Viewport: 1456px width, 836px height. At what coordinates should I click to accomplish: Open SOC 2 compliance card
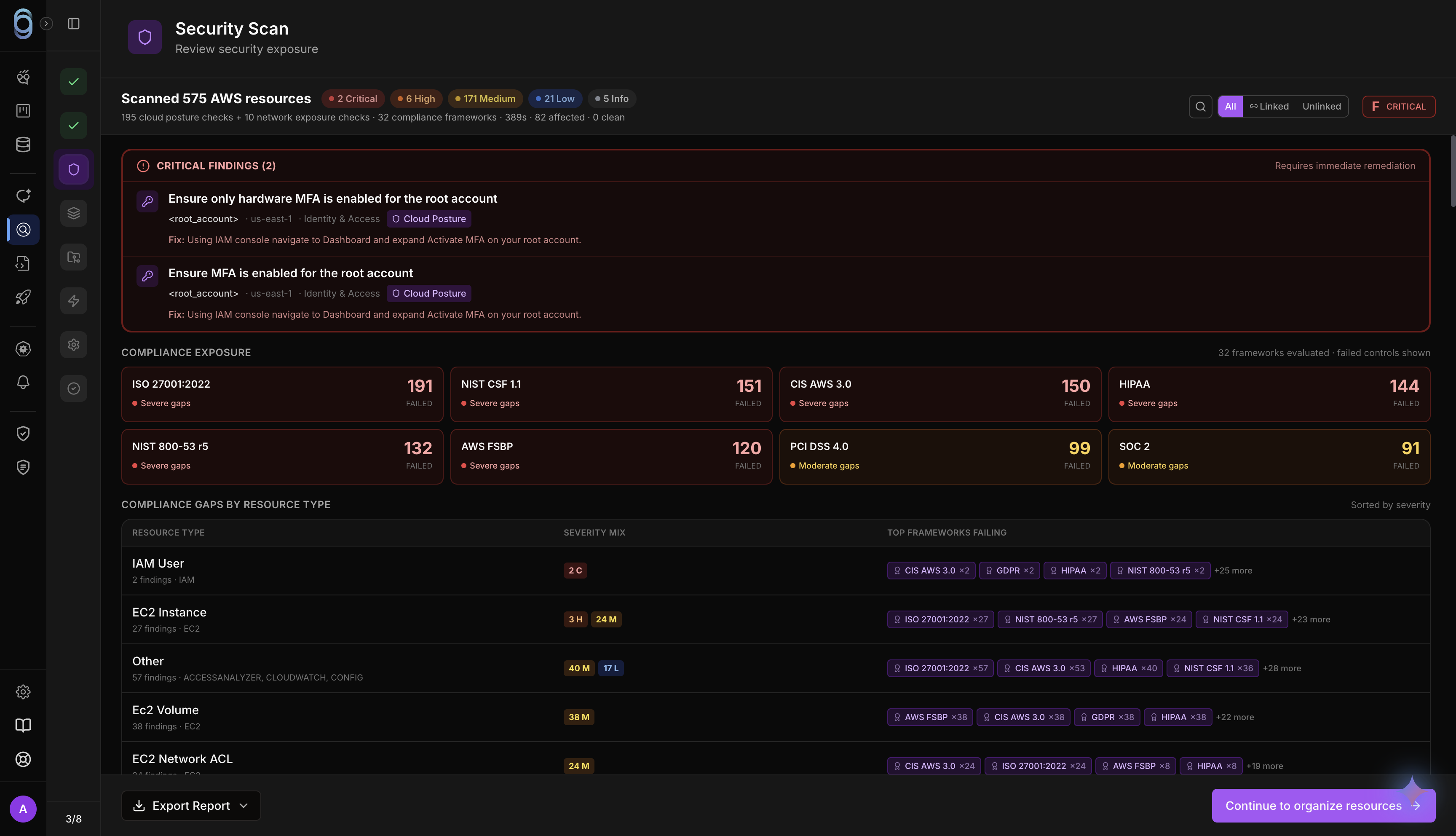tap(1269, 456)
